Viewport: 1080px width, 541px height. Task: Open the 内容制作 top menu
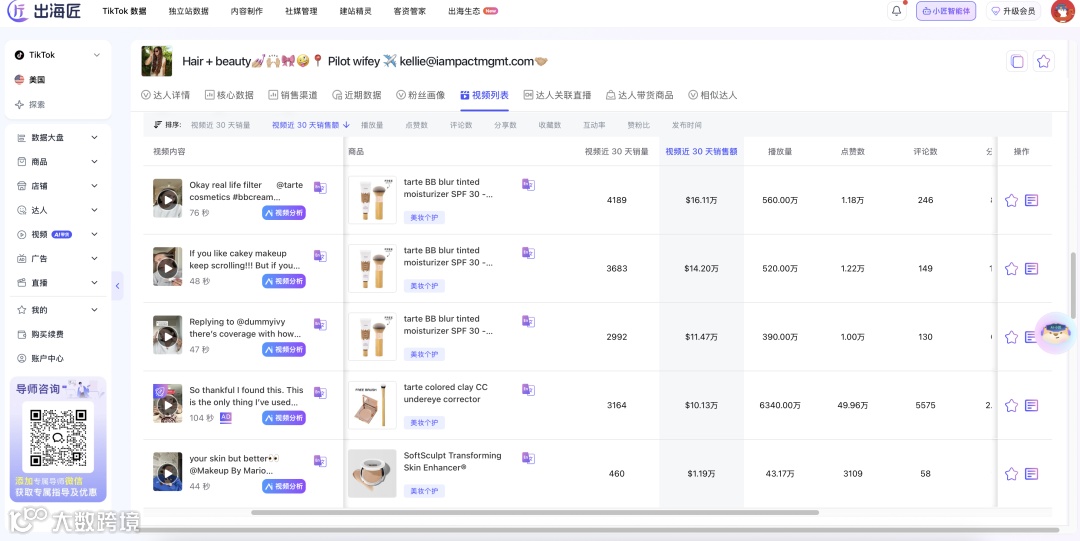[247, 11]
